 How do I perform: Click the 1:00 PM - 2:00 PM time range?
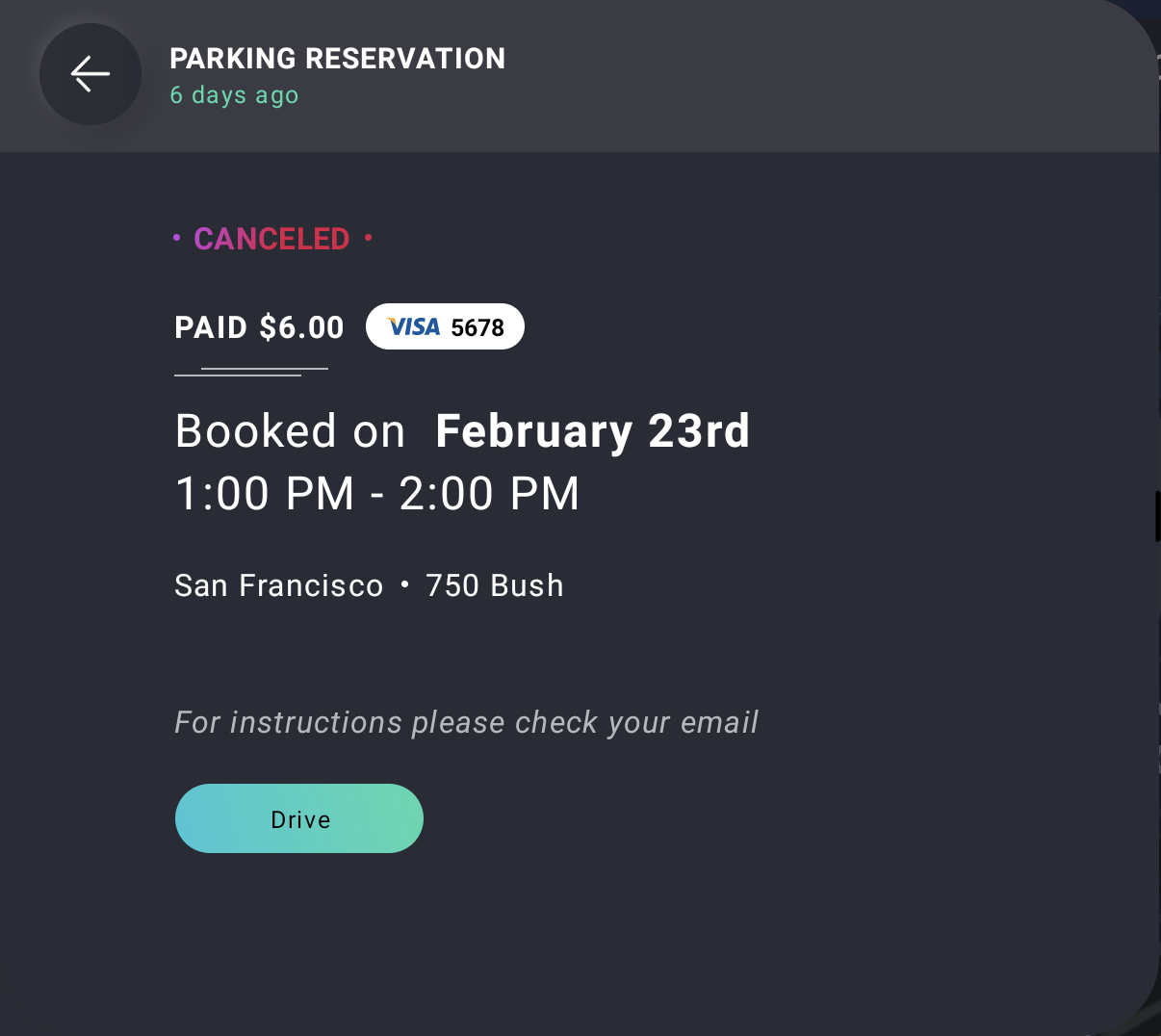click(x=377, y=494)
